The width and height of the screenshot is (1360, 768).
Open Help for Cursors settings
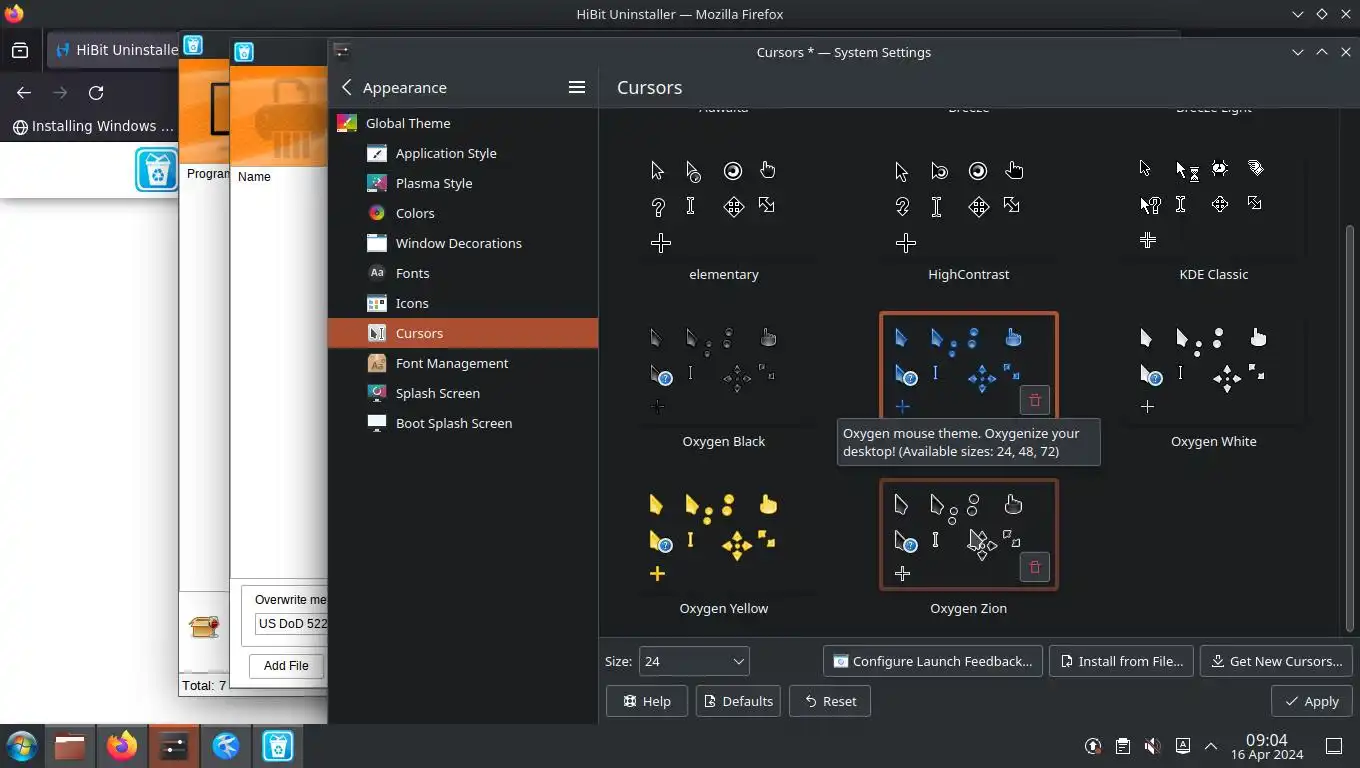pos(646,701)
